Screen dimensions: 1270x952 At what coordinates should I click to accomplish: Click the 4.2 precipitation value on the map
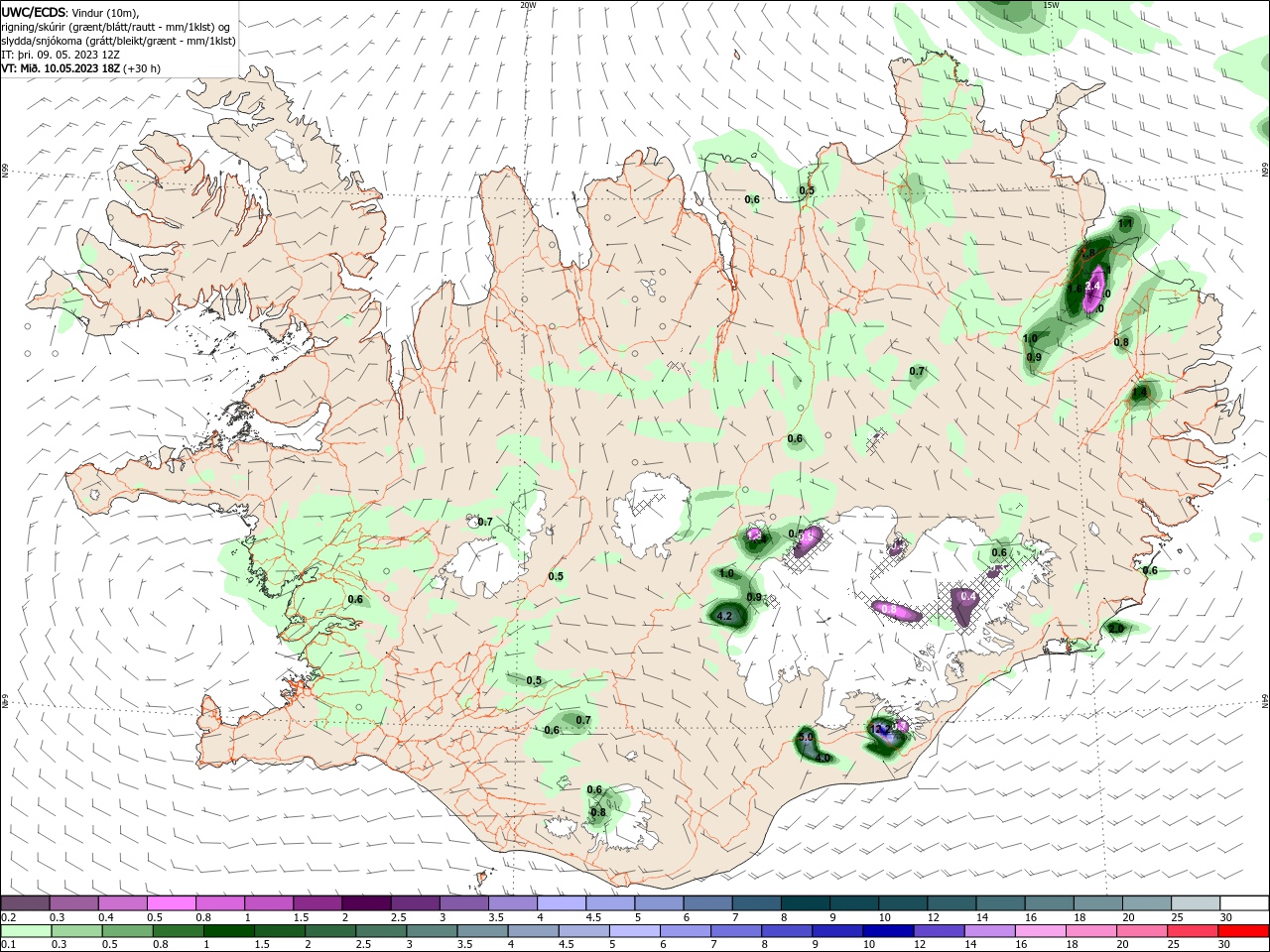coord(724,616)
